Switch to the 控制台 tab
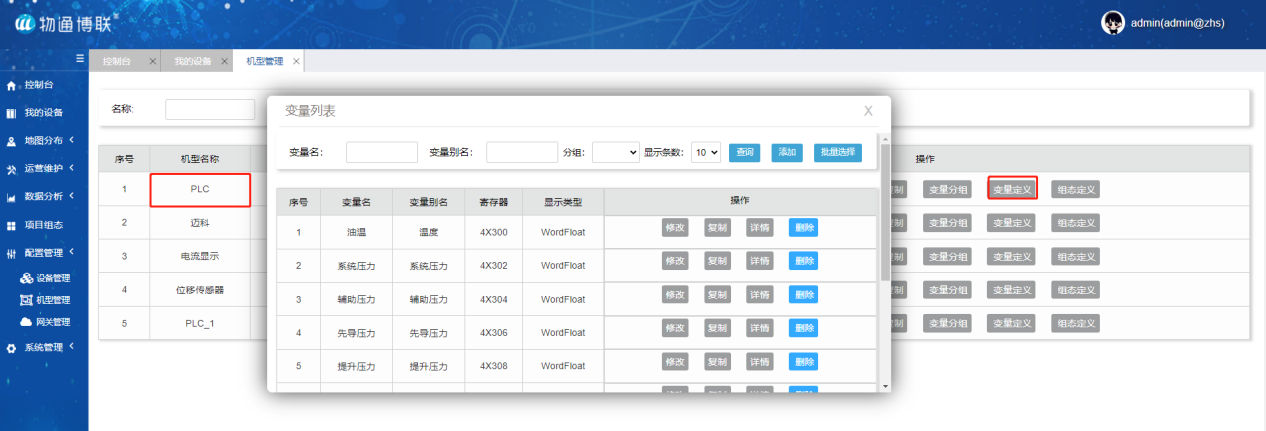This screenshot has width=1266, height=431. 118,61
